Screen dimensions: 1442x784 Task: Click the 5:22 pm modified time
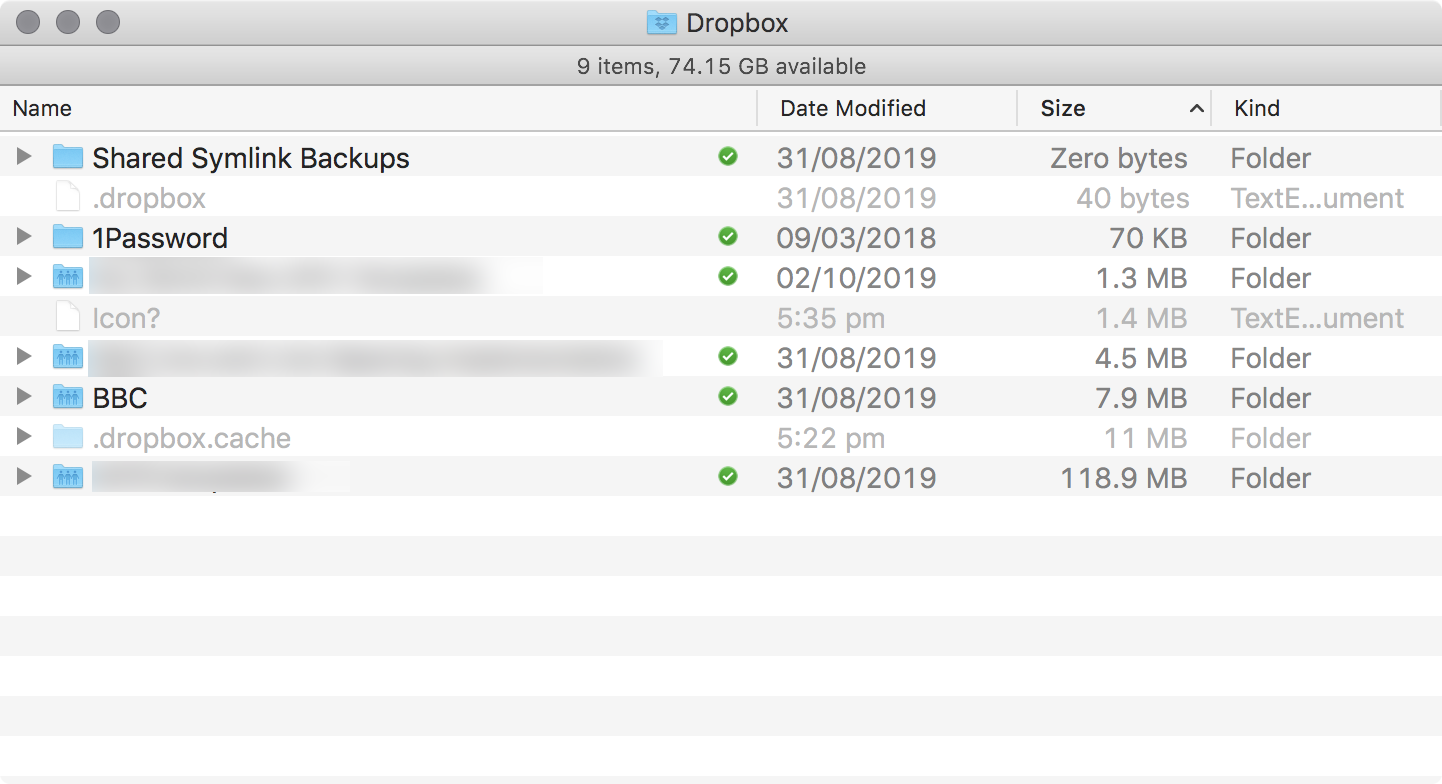point(831,438)
